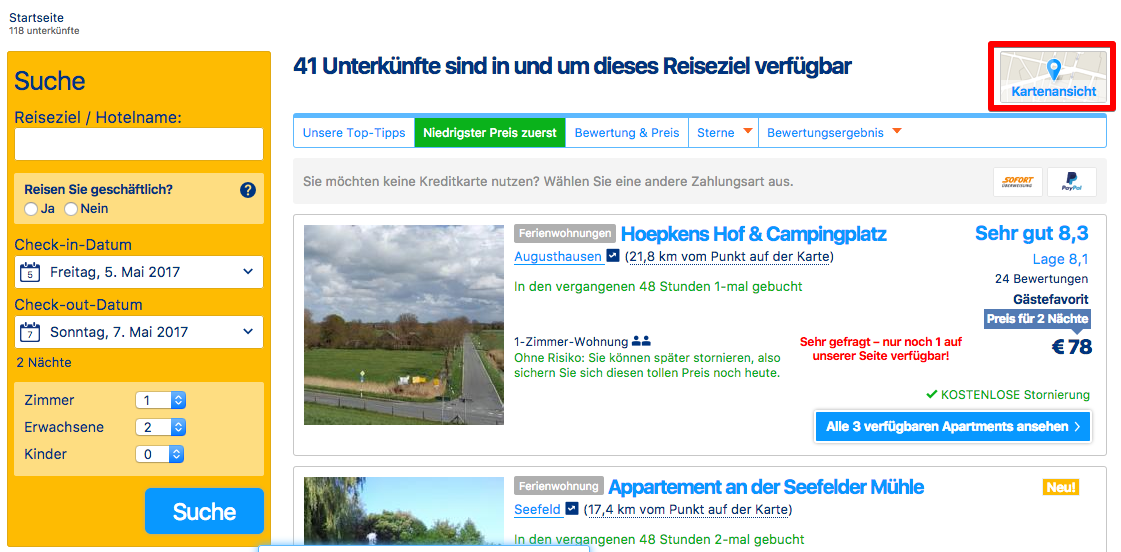Open Appartement an der Seefelder Mühle listing
Viewport: 1121px width, 552px height.
[x=766, y=487]
